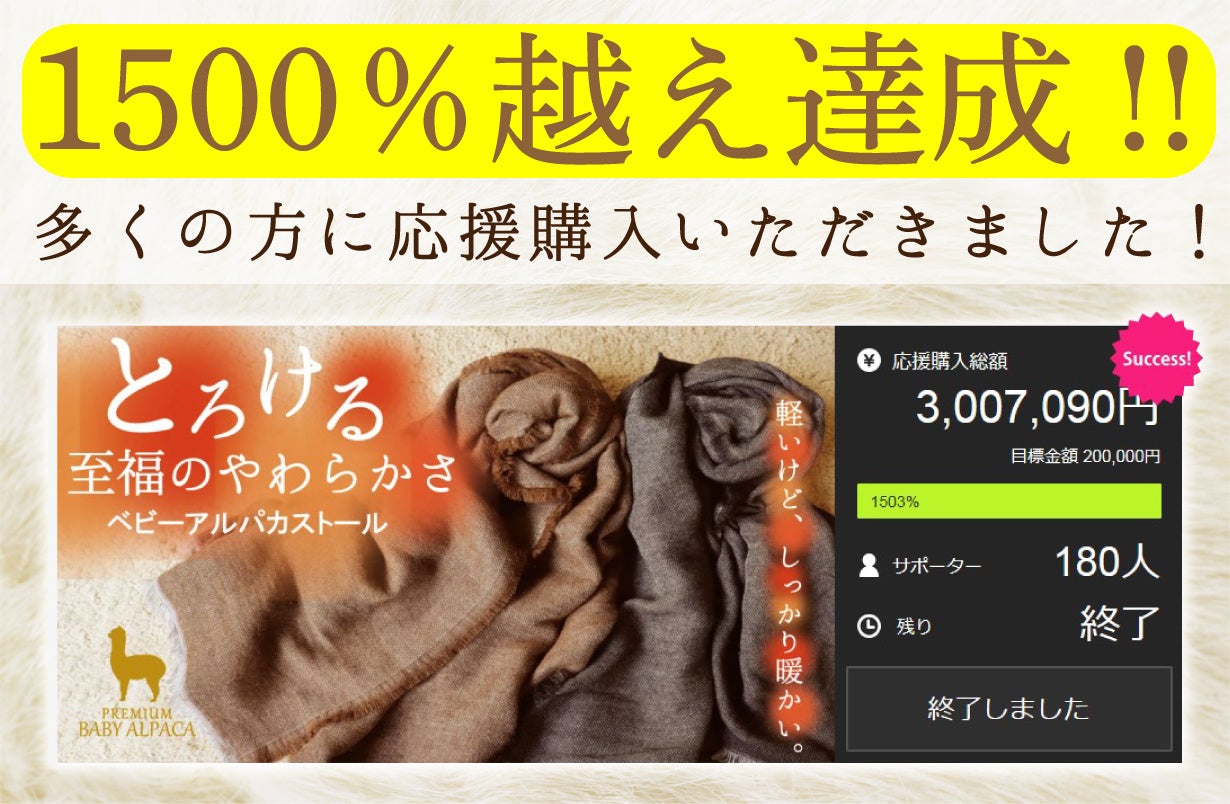The width and height of the screenshot is (1230, 804).
Task: Click the 目標金額 200,000円 text
Action: click(1085, 456)
